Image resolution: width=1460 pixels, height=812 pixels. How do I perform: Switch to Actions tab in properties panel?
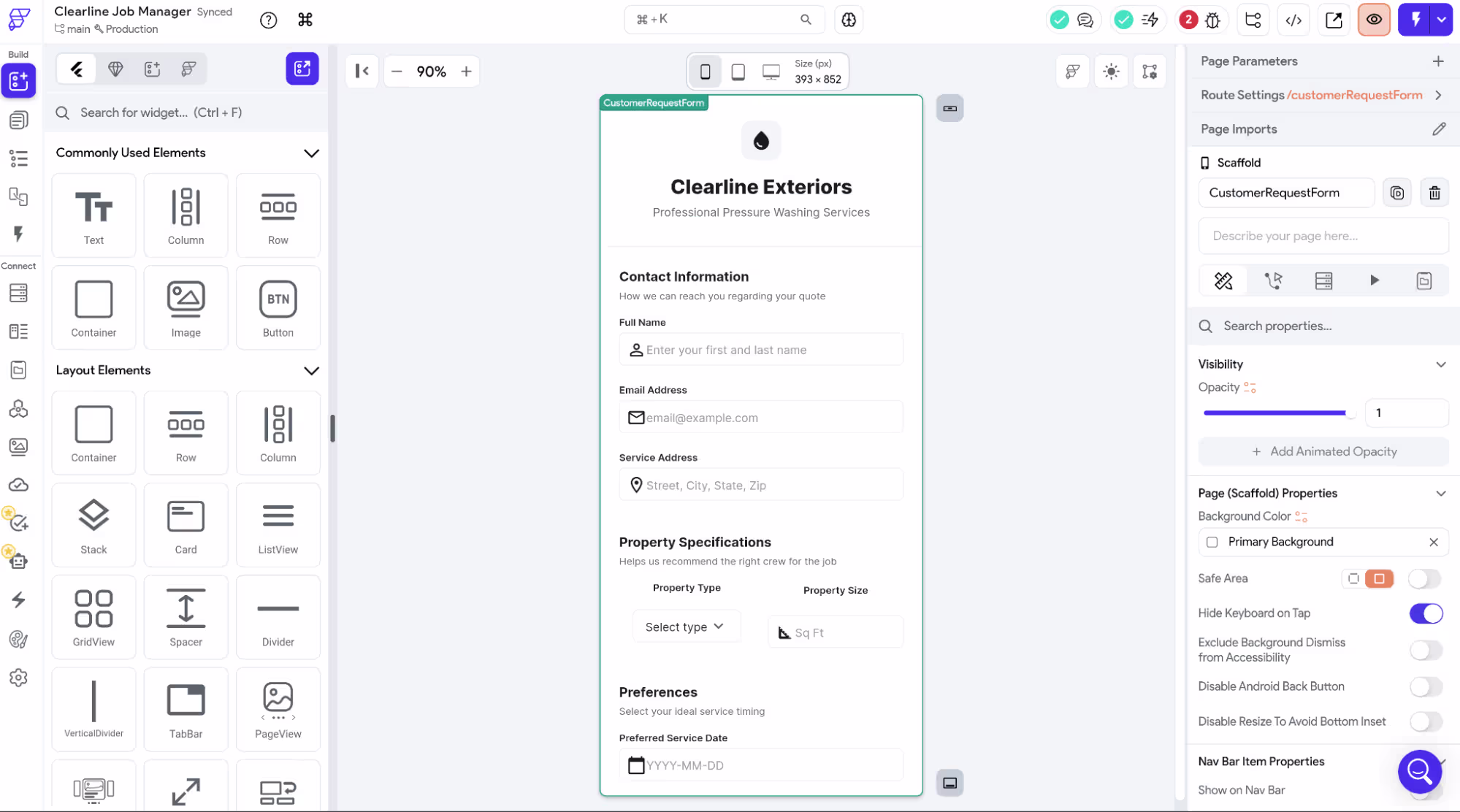click(1273, 280)
